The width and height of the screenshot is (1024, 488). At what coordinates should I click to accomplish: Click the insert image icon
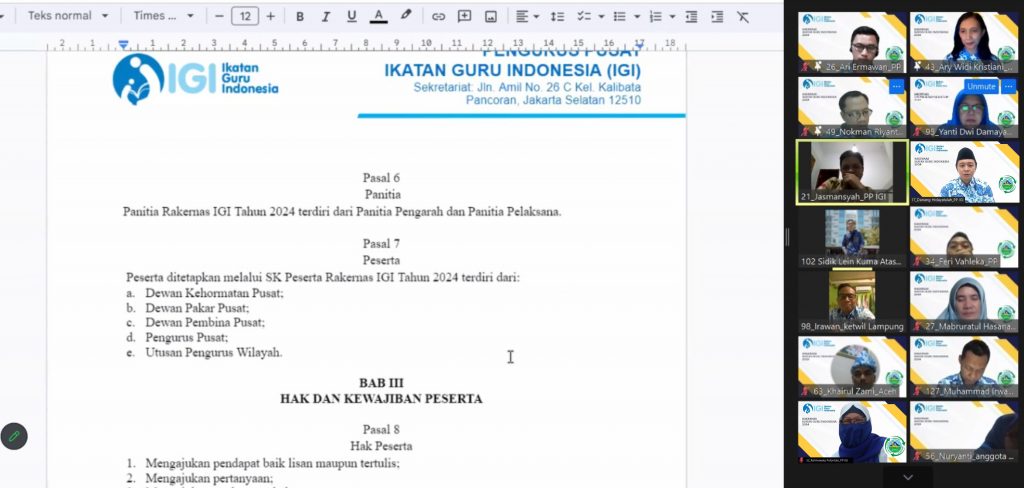point(490,17)
